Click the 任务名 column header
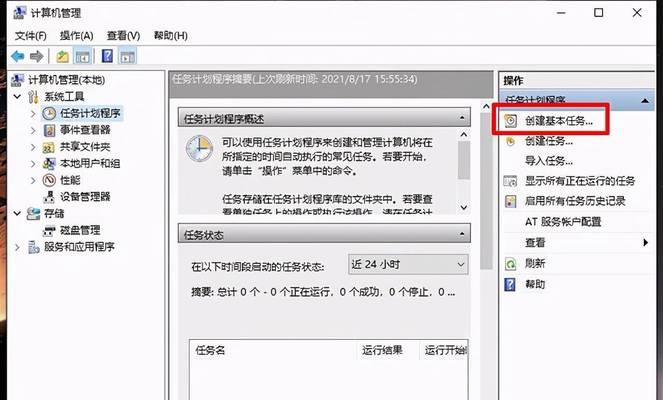 (x=210, y=351)
